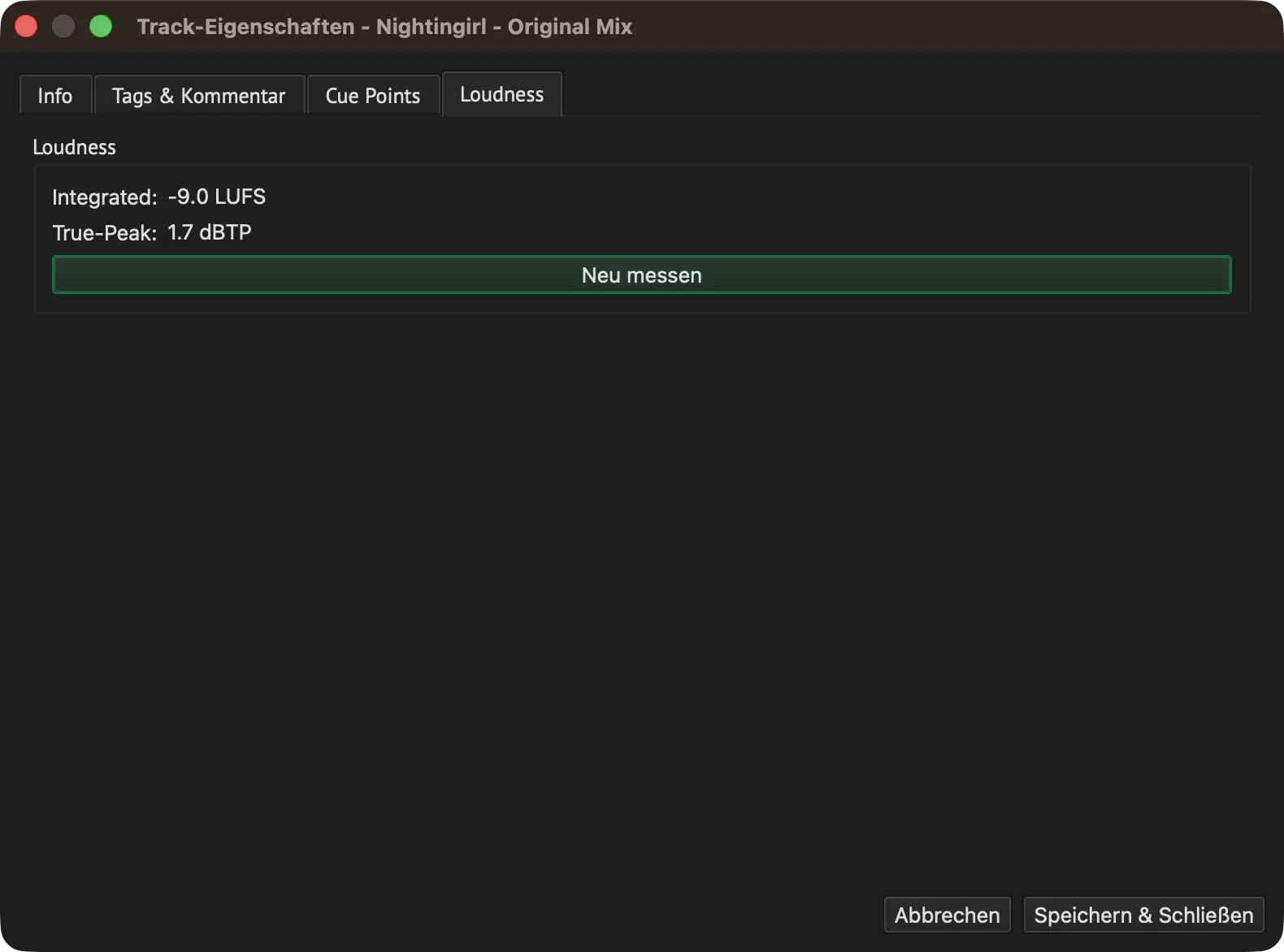Click the True-Peak 1.7 dBTP value
Screen dimensions: 1284x952
(210, 232)
